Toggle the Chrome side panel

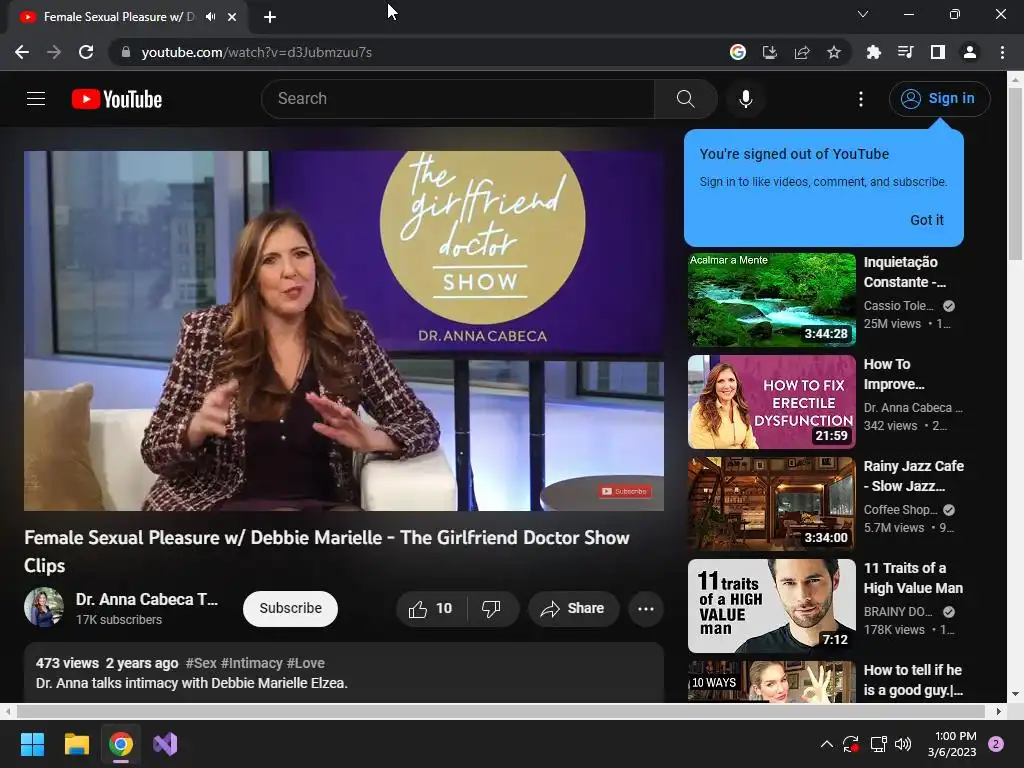pyautogui.click(x=938, y=52)
